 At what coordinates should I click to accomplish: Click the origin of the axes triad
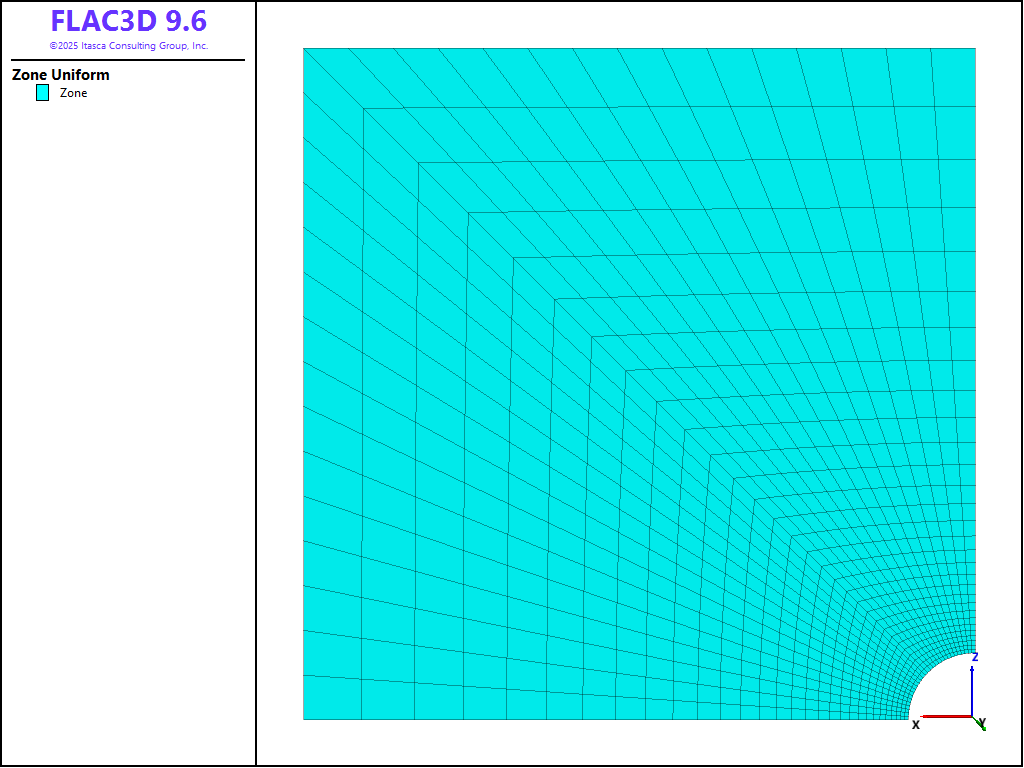974,716
